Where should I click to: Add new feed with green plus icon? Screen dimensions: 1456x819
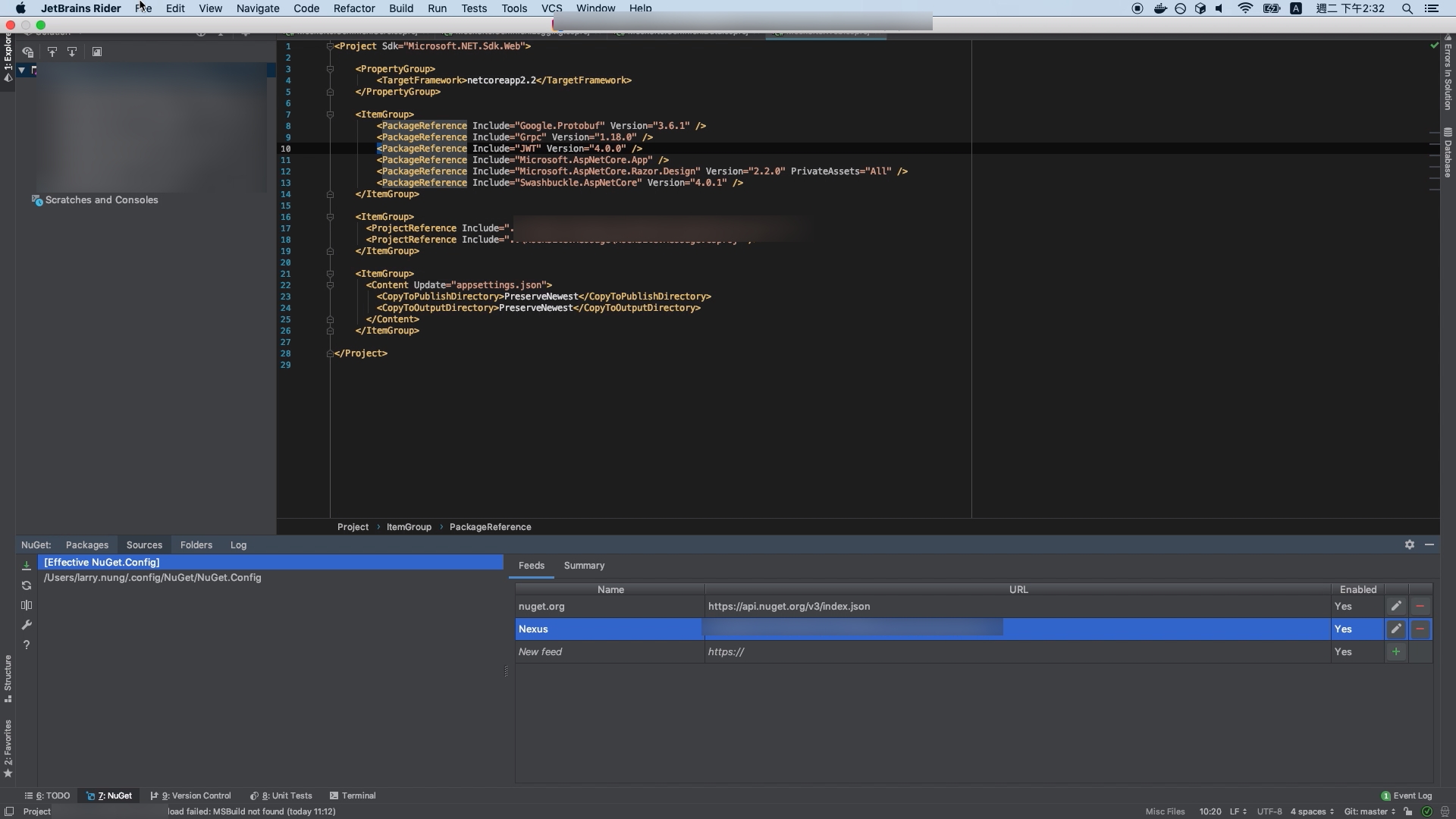click(x=1396, y=652)
